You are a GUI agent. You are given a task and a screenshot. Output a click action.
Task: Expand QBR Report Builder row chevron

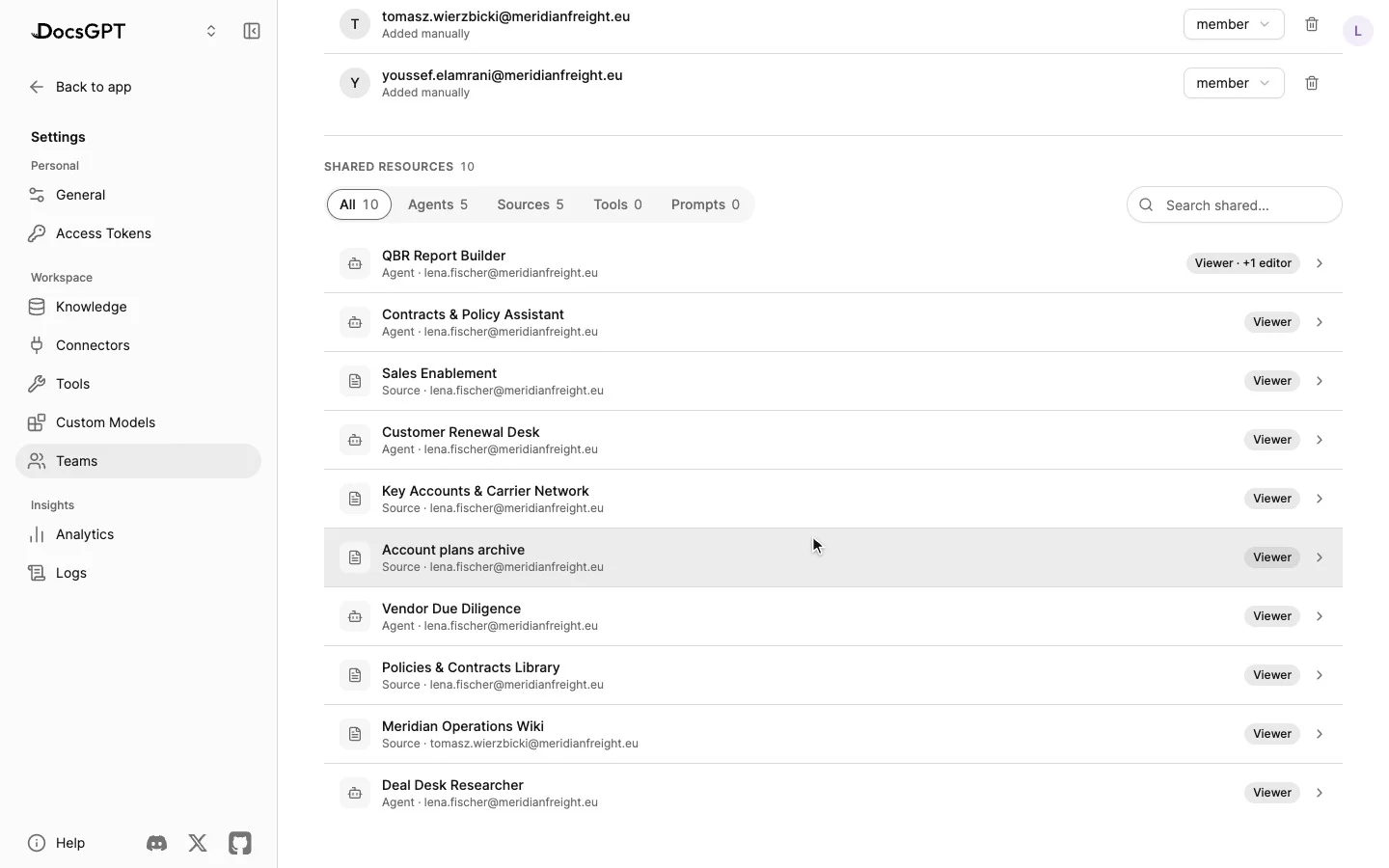1320,263
